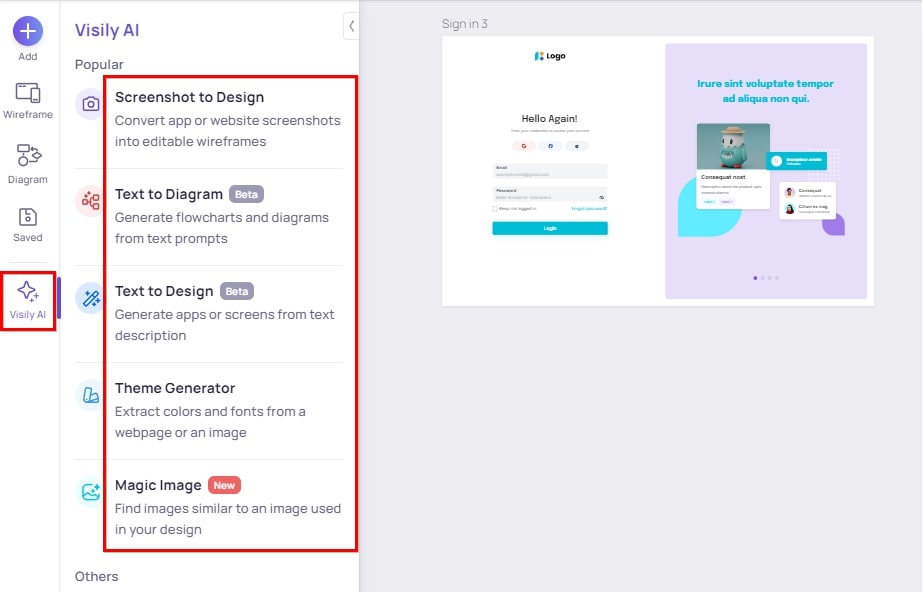Tick the Keep me logged in checkbox
Image resolution: width=922 pixels, height=592 pixels.
pos(495,209)
